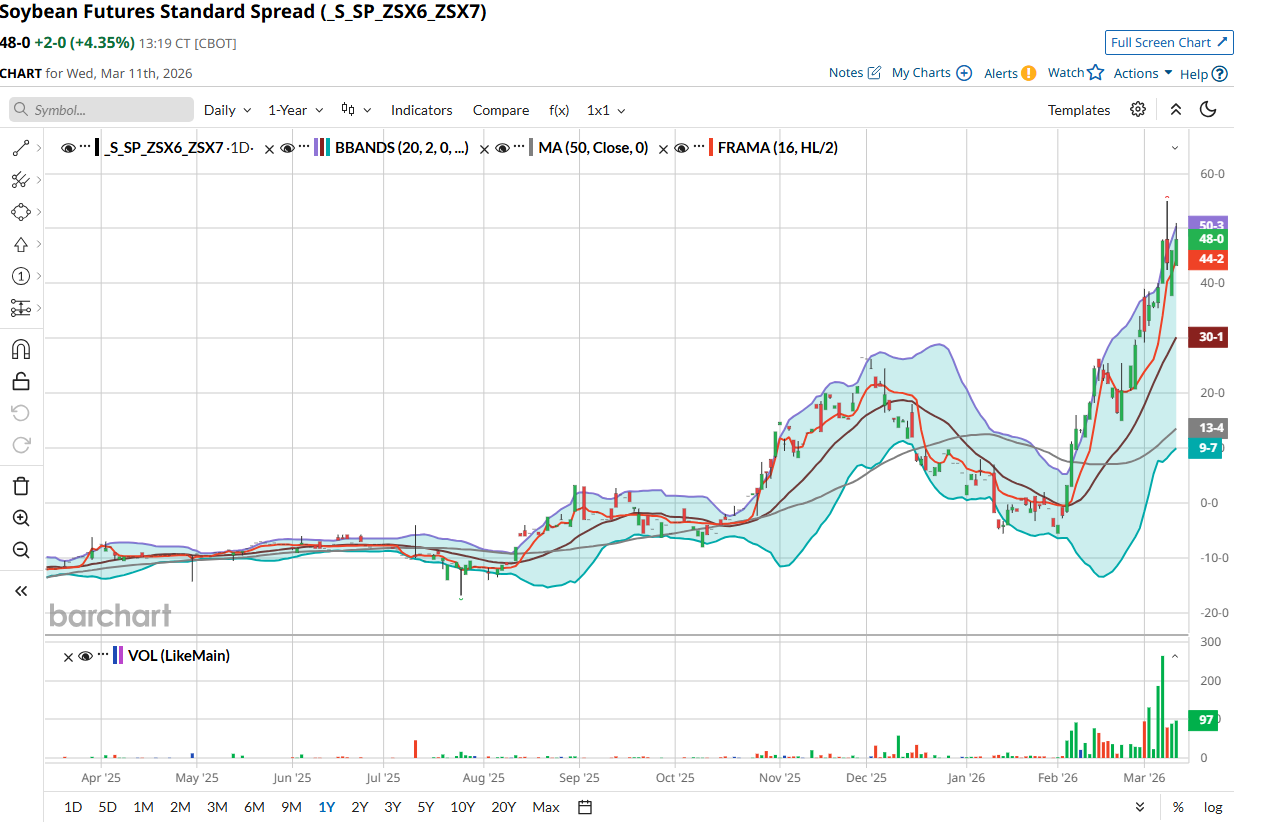
Task: Open Full Screen Chart
Action: 1169,42
